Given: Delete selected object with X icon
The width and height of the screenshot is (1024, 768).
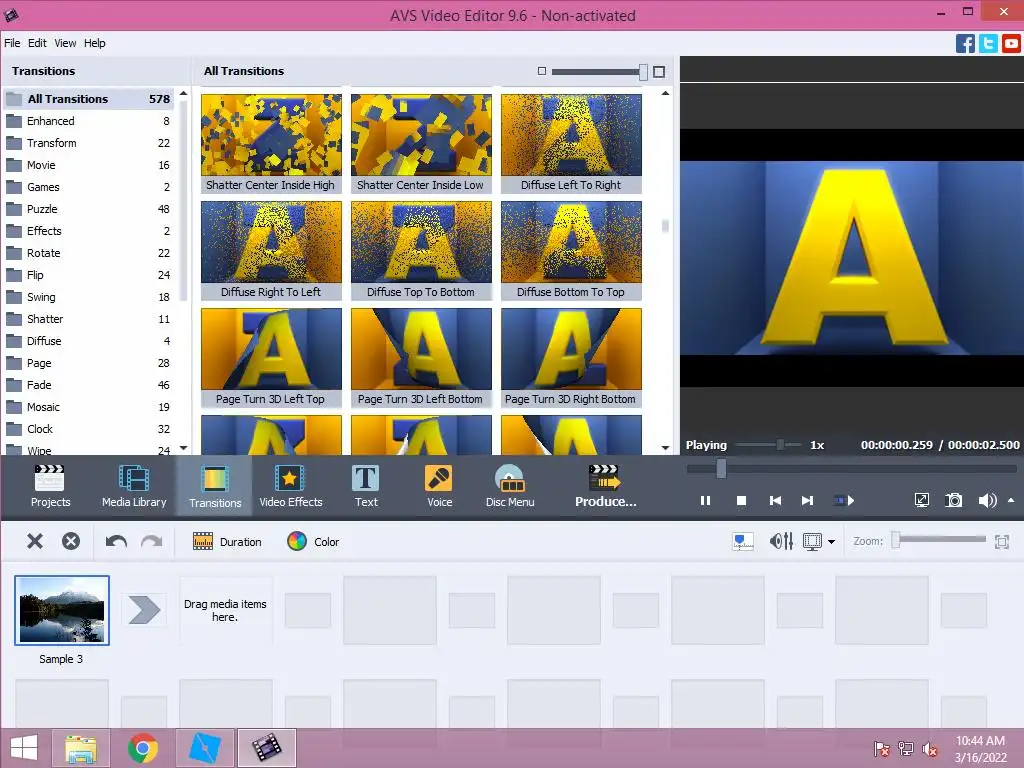Looking at the screenshot, I should (x=35, y=541).
